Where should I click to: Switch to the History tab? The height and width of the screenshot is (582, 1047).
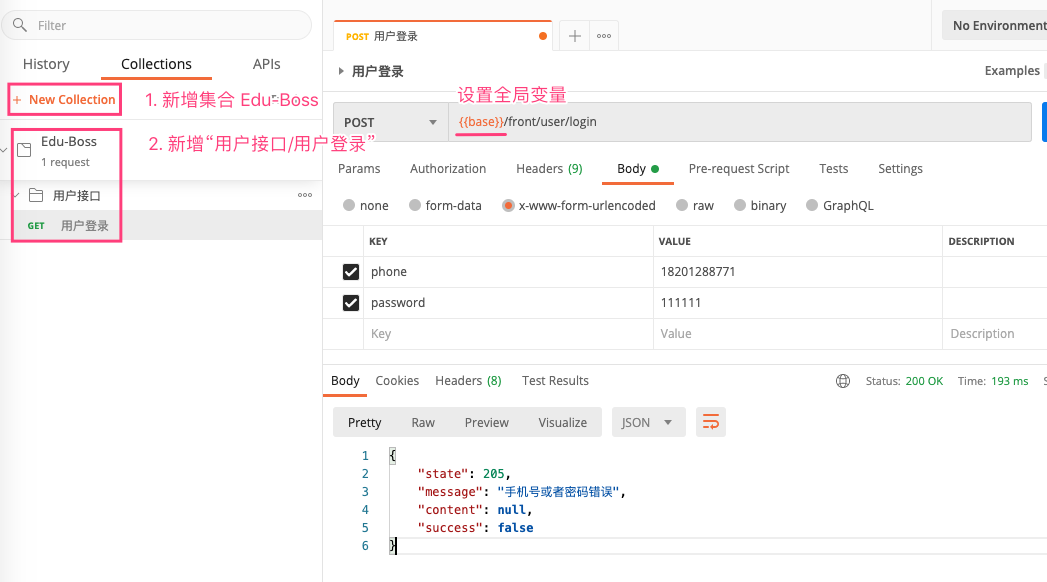[x=46, y=64]
